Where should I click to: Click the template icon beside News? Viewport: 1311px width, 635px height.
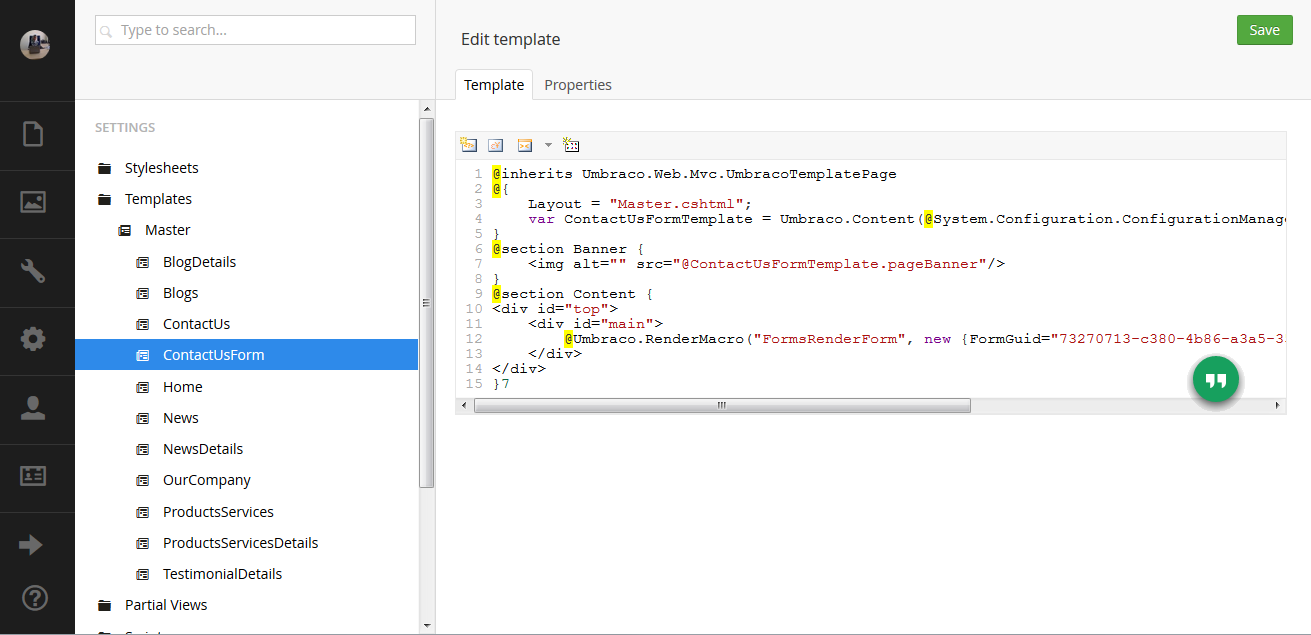point(142,418)
